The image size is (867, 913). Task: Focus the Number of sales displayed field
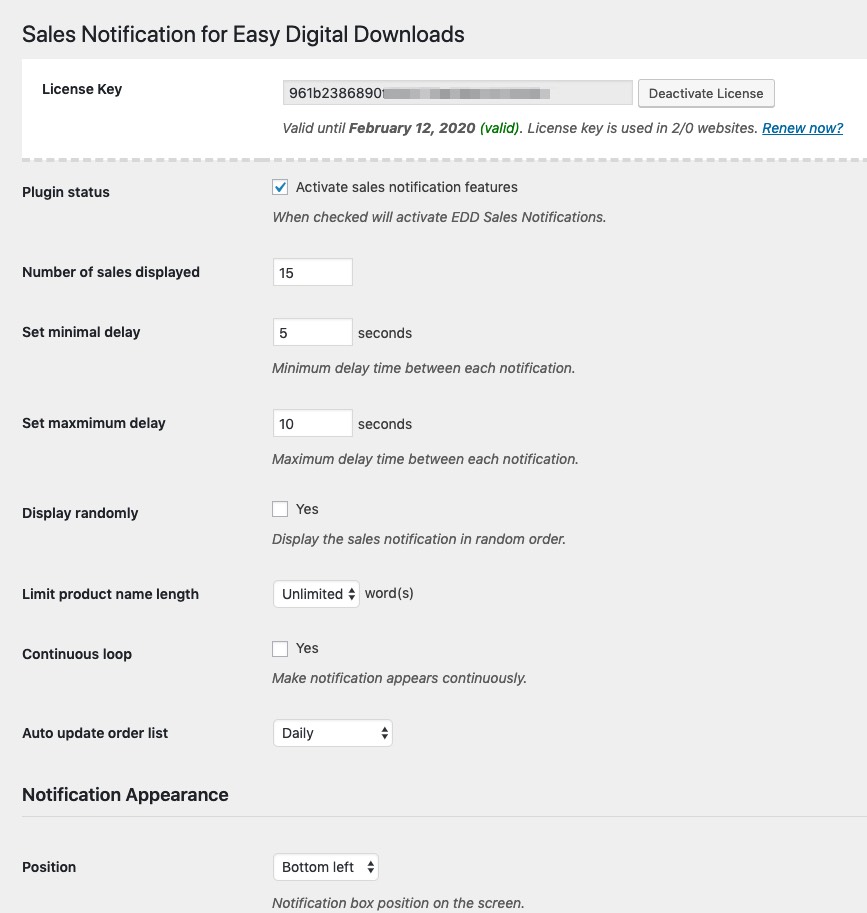pyautogui.click(x=313, y=273)
